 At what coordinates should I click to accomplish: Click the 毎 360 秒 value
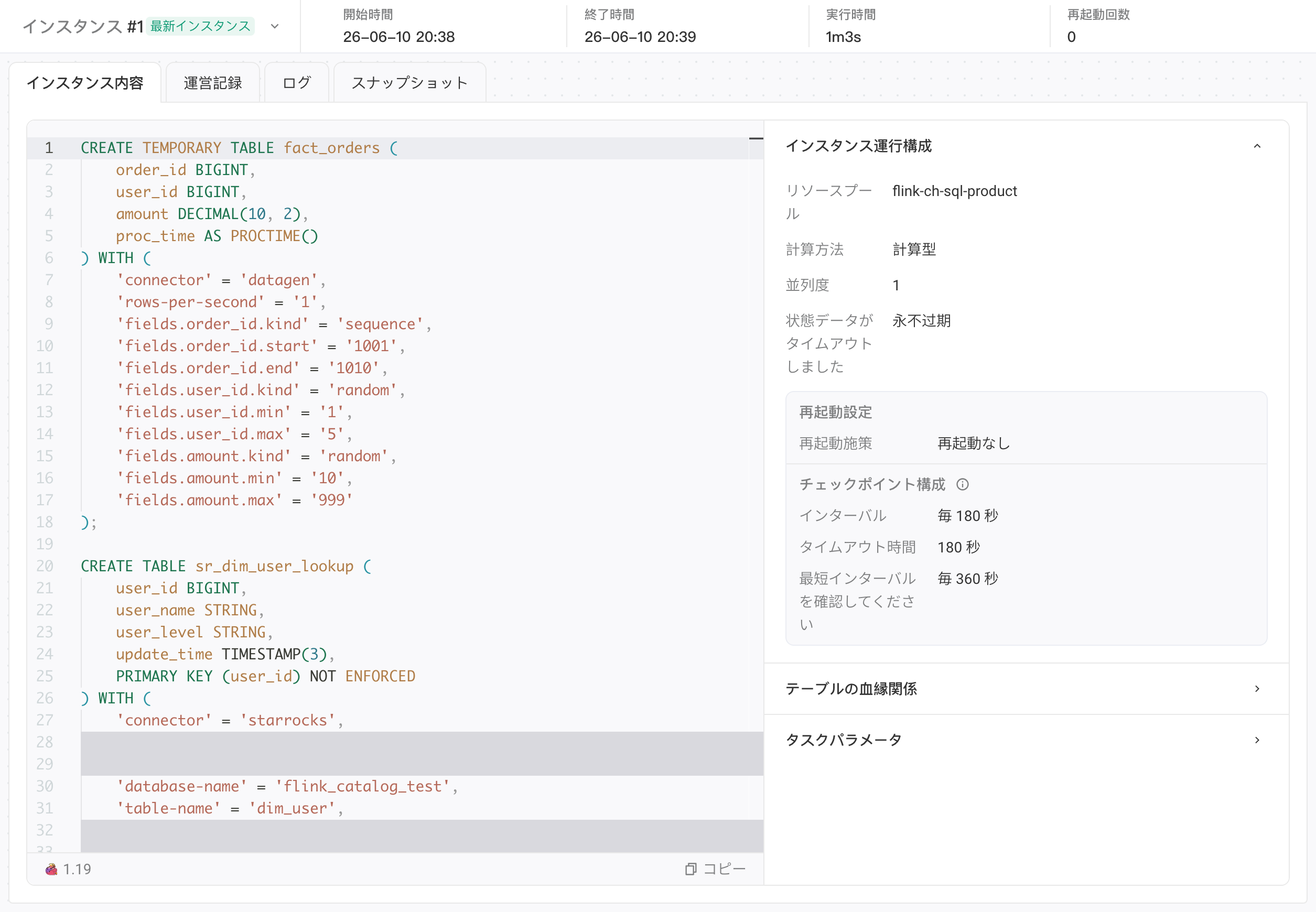click(x=968, y=578)
